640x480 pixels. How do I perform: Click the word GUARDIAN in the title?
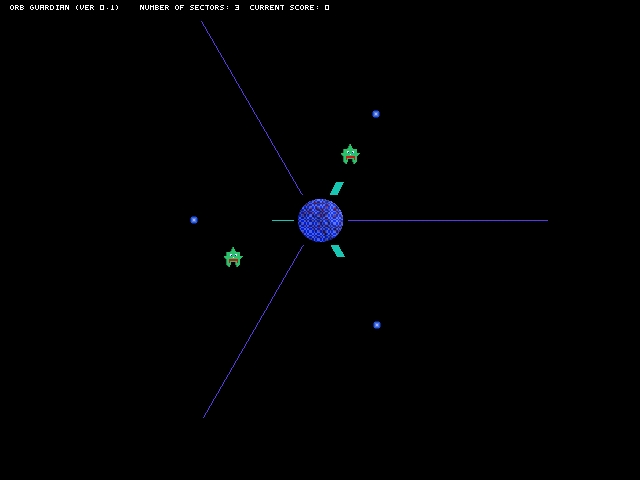click(x=49, y=7)
